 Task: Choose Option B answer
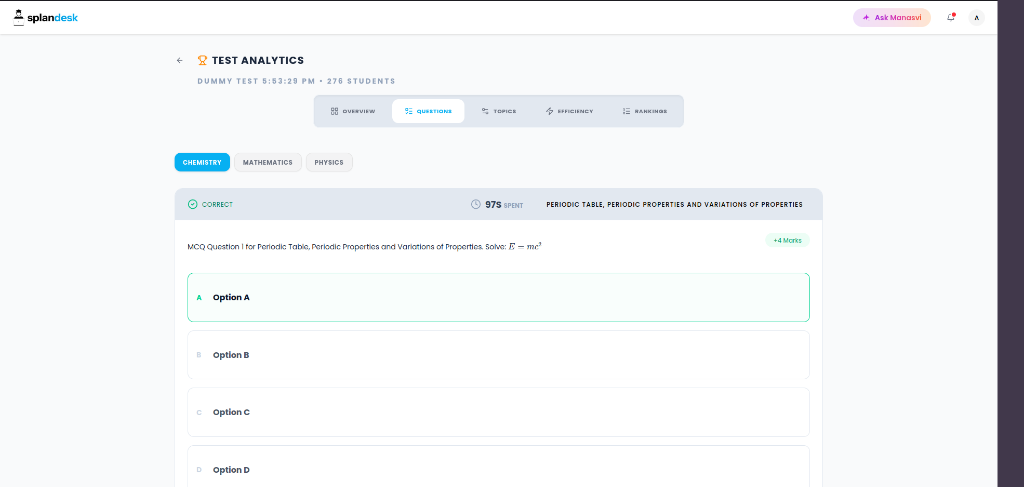(498, 355)
